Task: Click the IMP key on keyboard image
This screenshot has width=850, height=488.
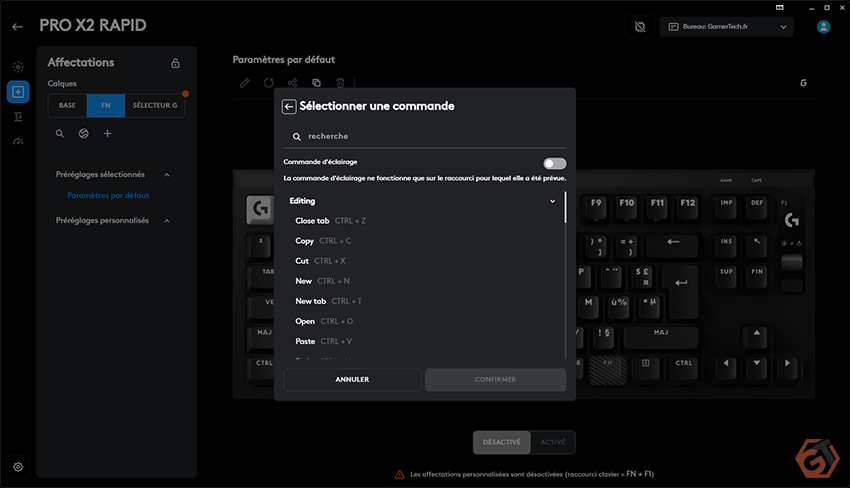Action: (x=726, y=207)
